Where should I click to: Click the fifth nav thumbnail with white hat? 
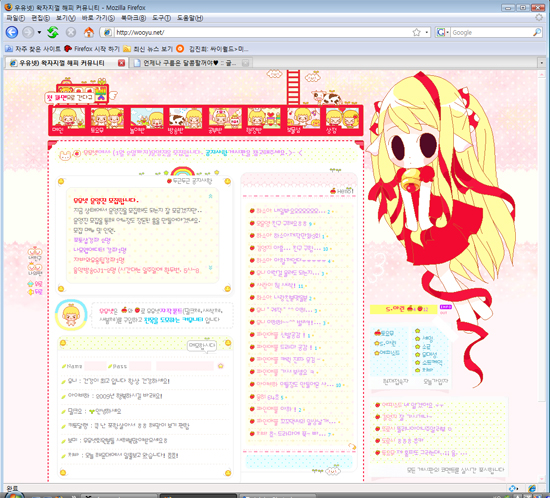(x=225, y=120)
